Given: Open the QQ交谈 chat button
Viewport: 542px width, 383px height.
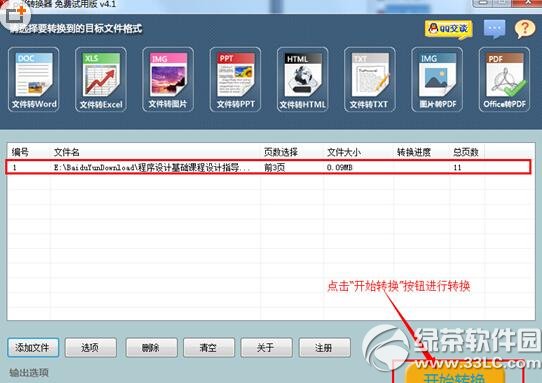Looking at the screenshot, I should coord(449,29).
